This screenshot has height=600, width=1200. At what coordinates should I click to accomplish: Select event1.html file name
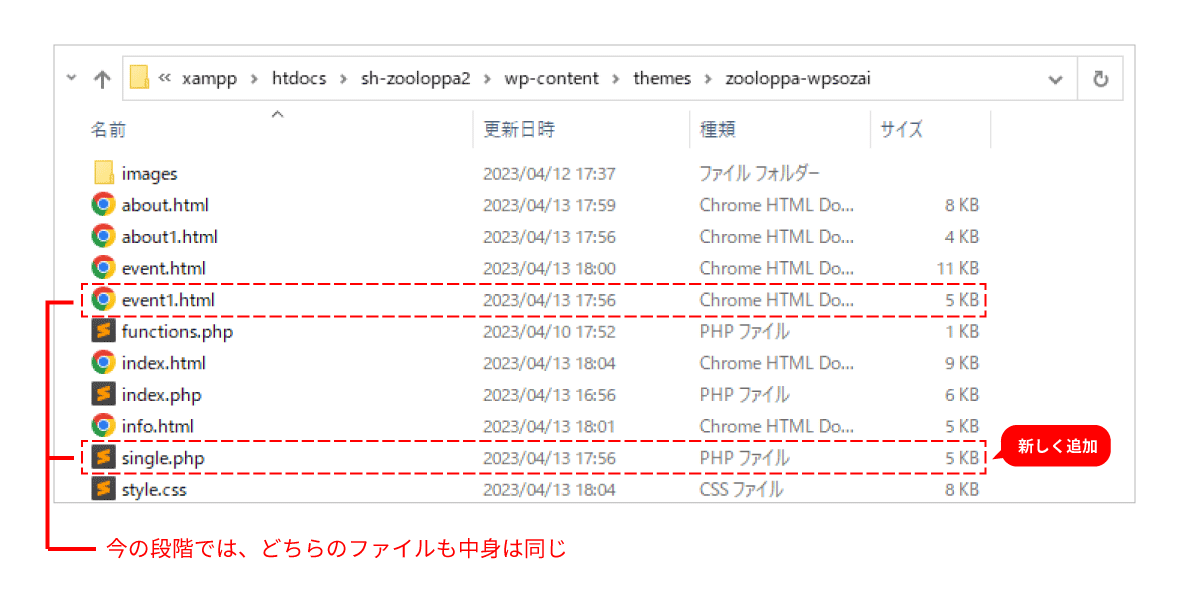pyautogui.click(x=168, y=300)
